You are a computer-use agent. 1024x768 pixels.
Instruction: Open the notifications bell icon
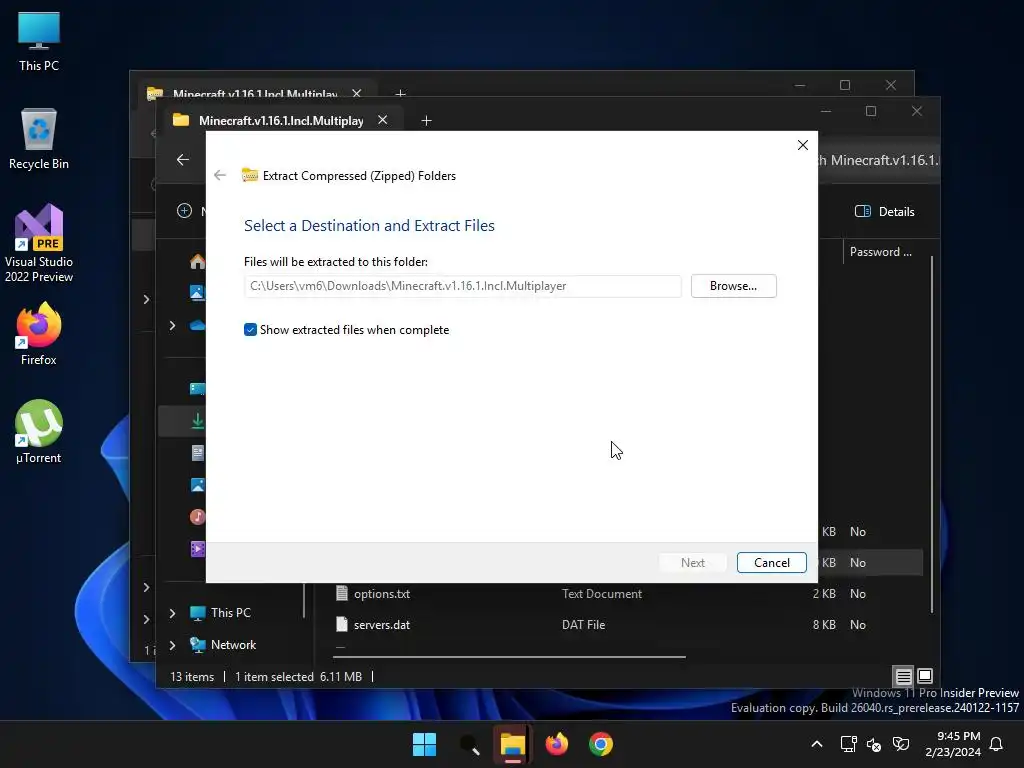[997, 744]
